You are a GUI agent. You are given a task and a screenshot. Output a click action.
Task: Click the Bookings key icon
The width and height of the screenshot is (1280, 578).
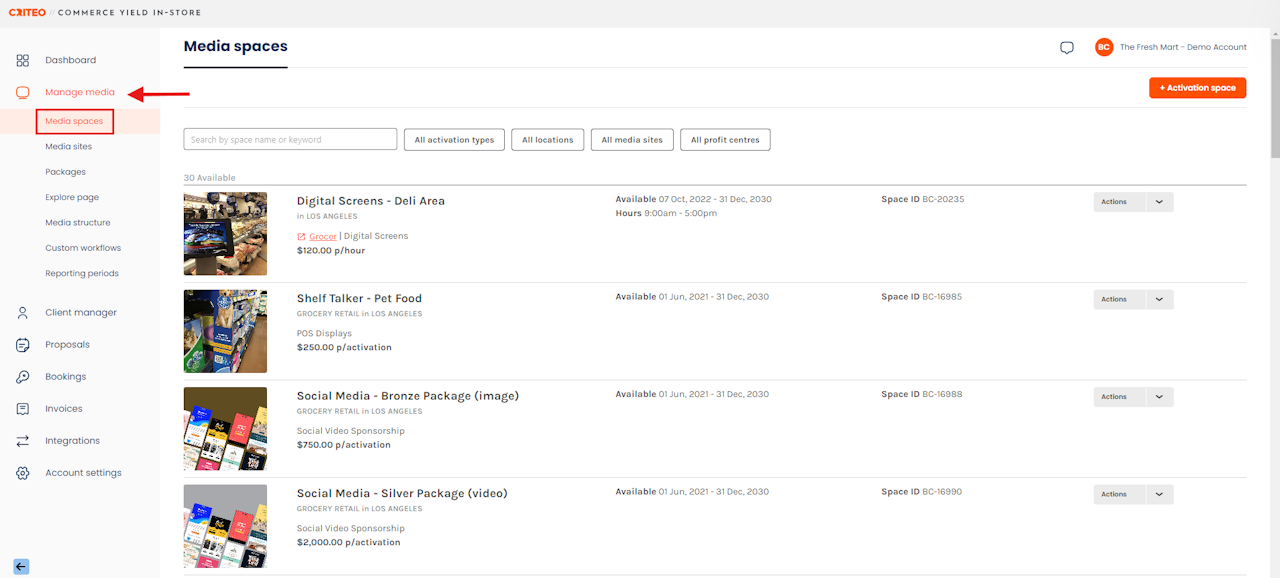pos(23,377)
